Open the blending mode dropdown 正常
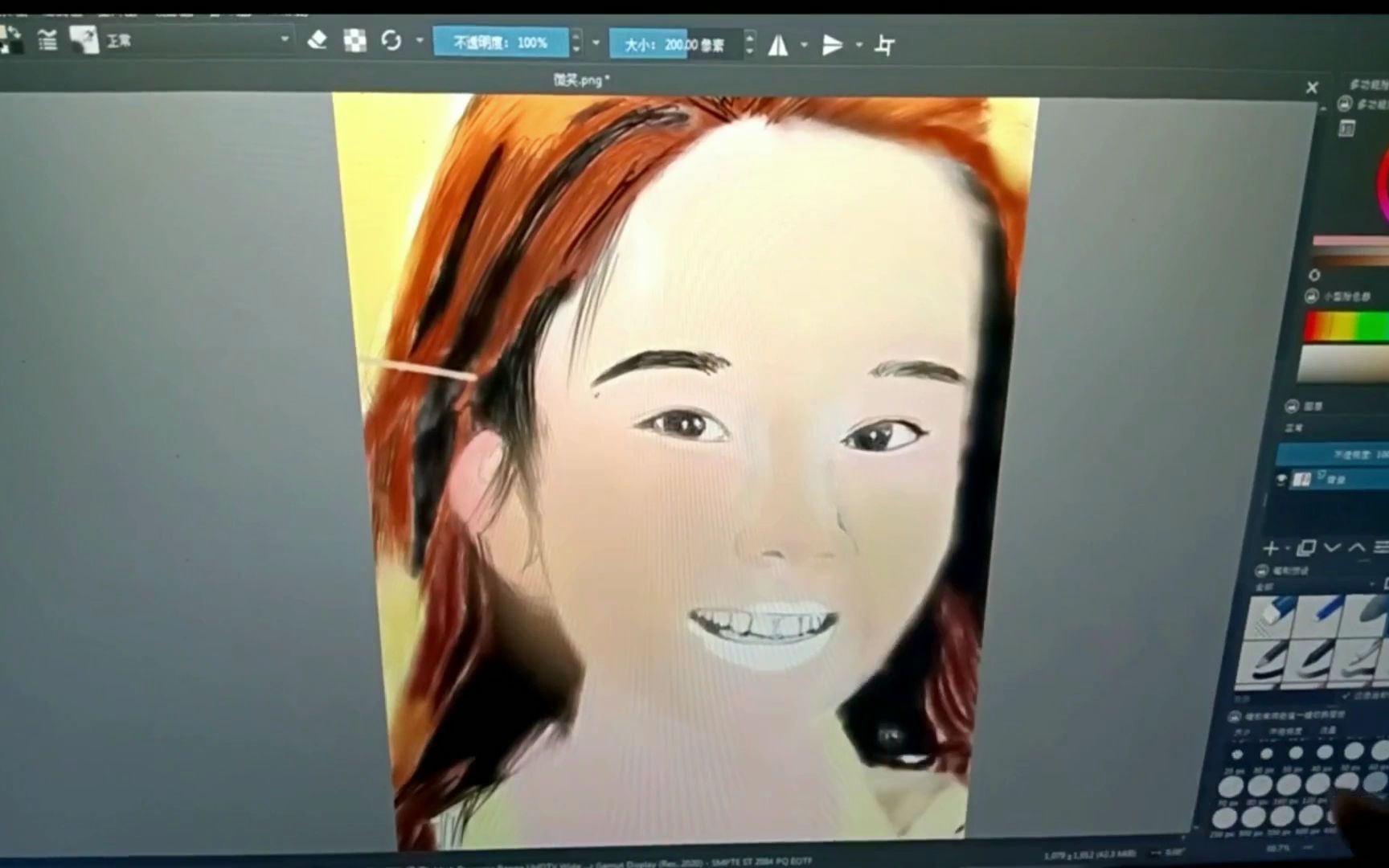 pyautogui.click(x=198, y=40)
